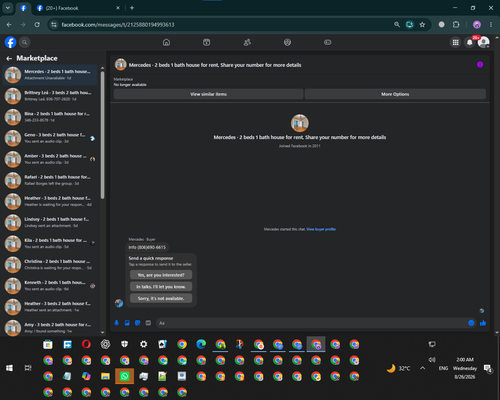Viewport: 500px width, 400px height.
Task: Open the Geno 3 beds 2 bath conversation
Action: pos(50,138)
